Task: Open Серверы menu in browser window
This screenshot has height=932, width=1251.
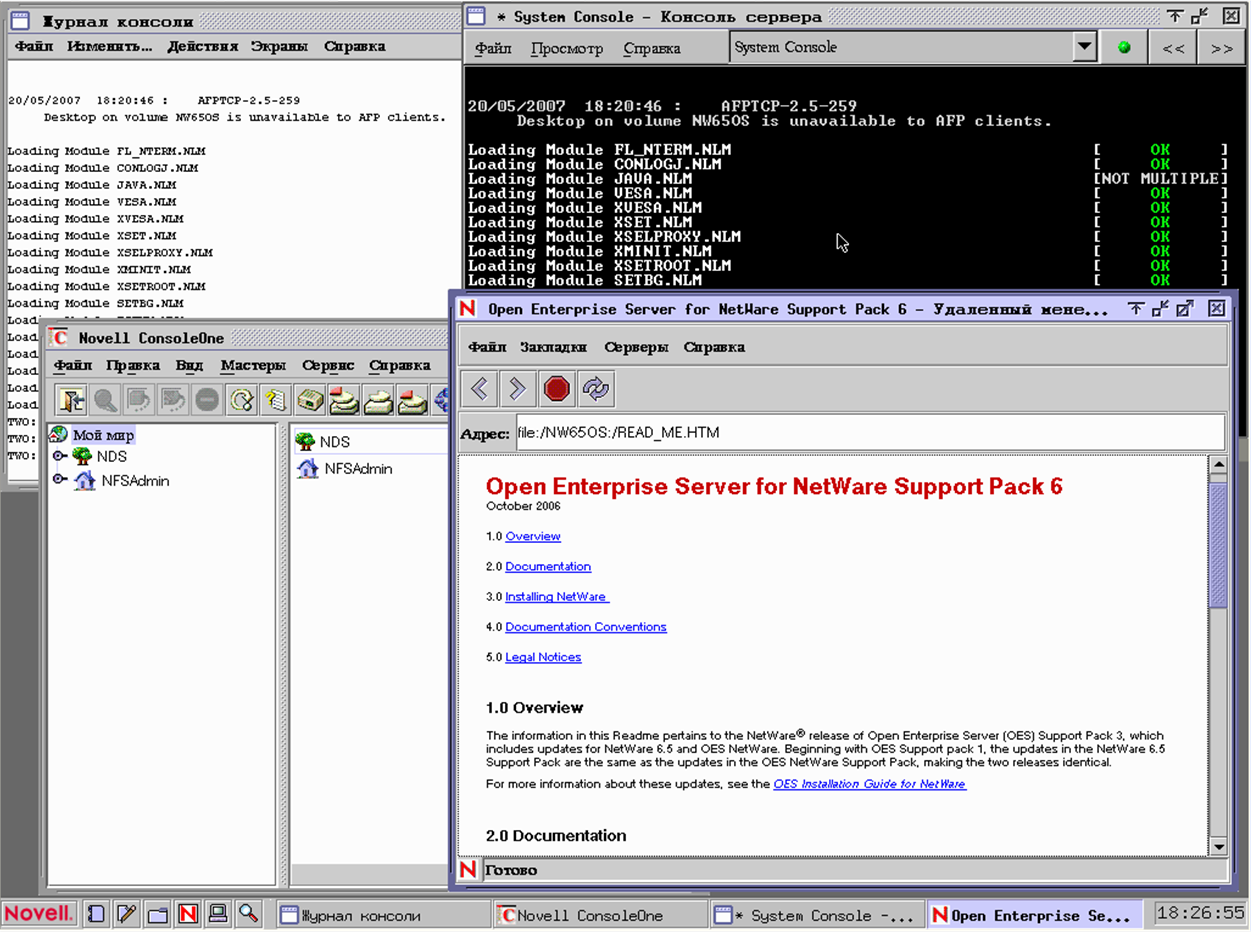Action: pos(636,347)
